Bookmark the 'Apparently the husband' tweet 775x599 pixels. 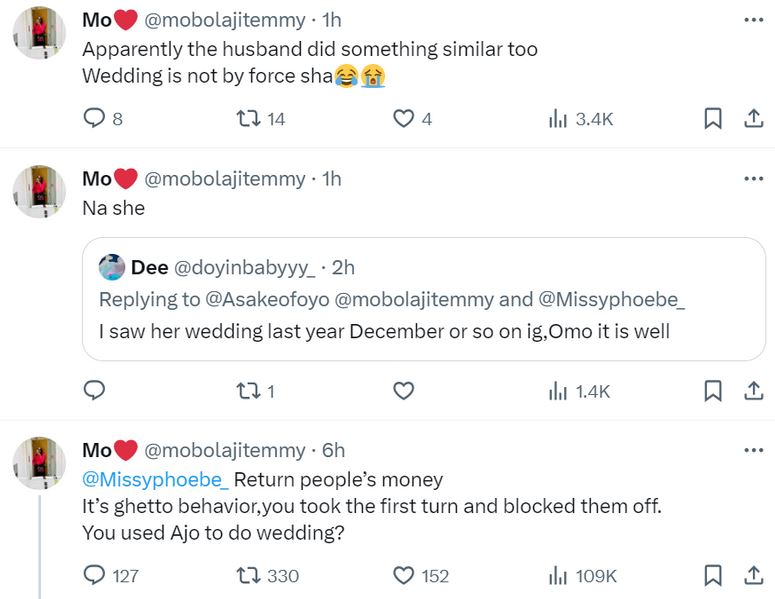point(713,119)
